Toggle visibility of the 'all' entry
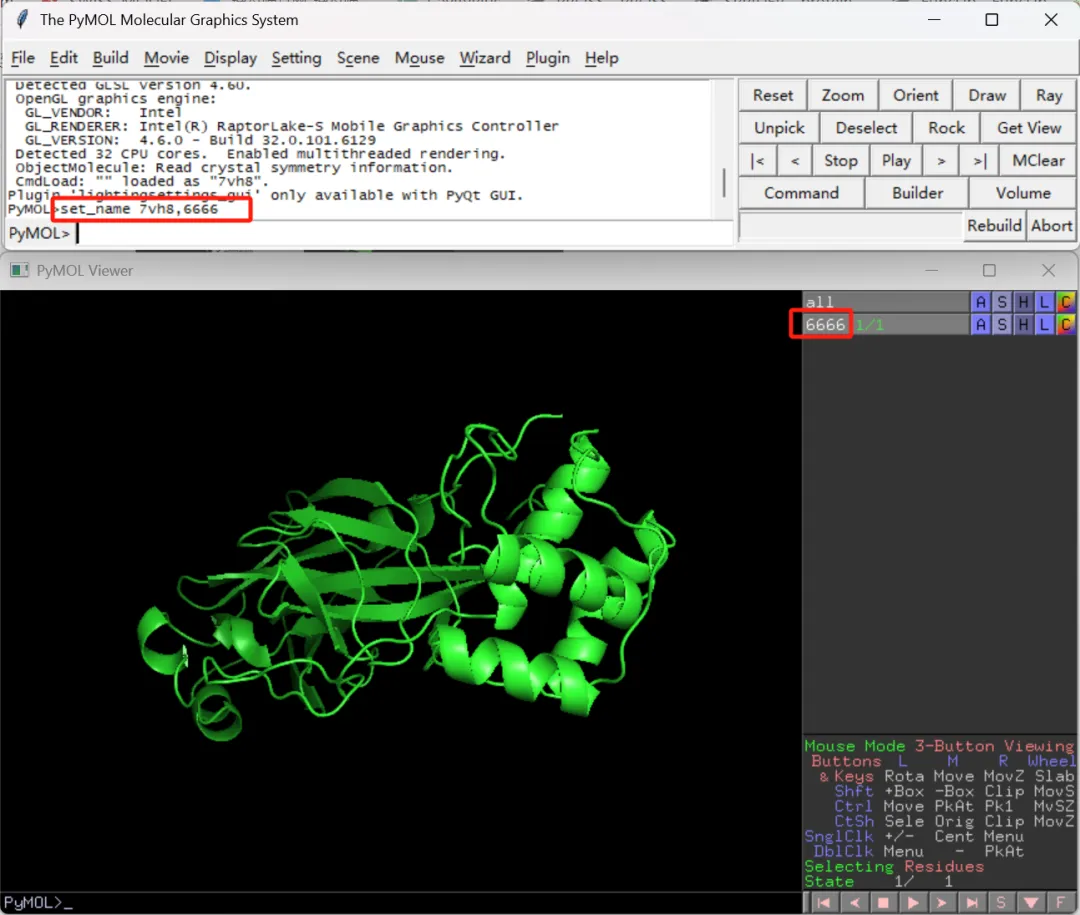Screen dimensions: 1080x915 [886, 302]
